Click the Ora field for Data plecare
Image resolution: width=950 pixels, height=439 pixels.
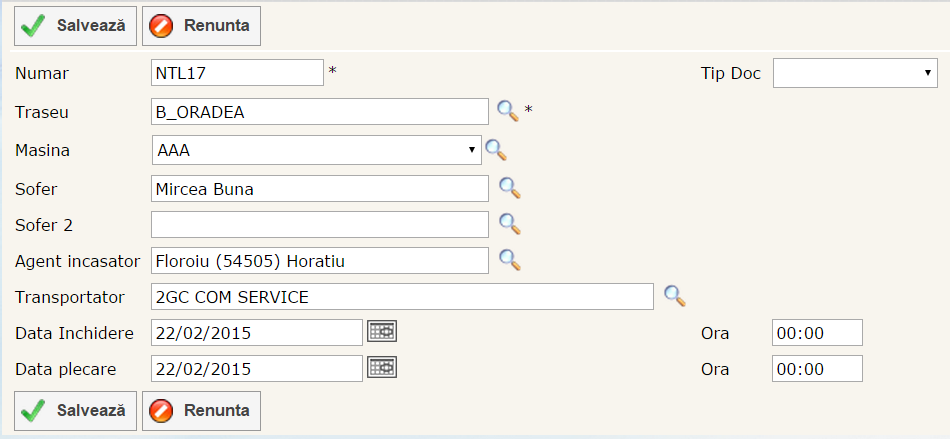pyautogui.click(x=816, y=369)
